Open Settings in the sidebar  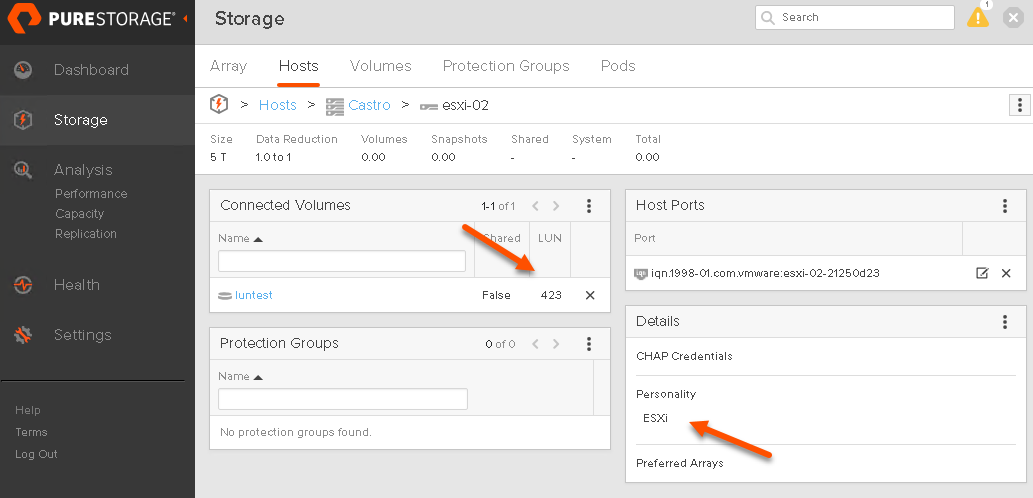pos(82,335)
